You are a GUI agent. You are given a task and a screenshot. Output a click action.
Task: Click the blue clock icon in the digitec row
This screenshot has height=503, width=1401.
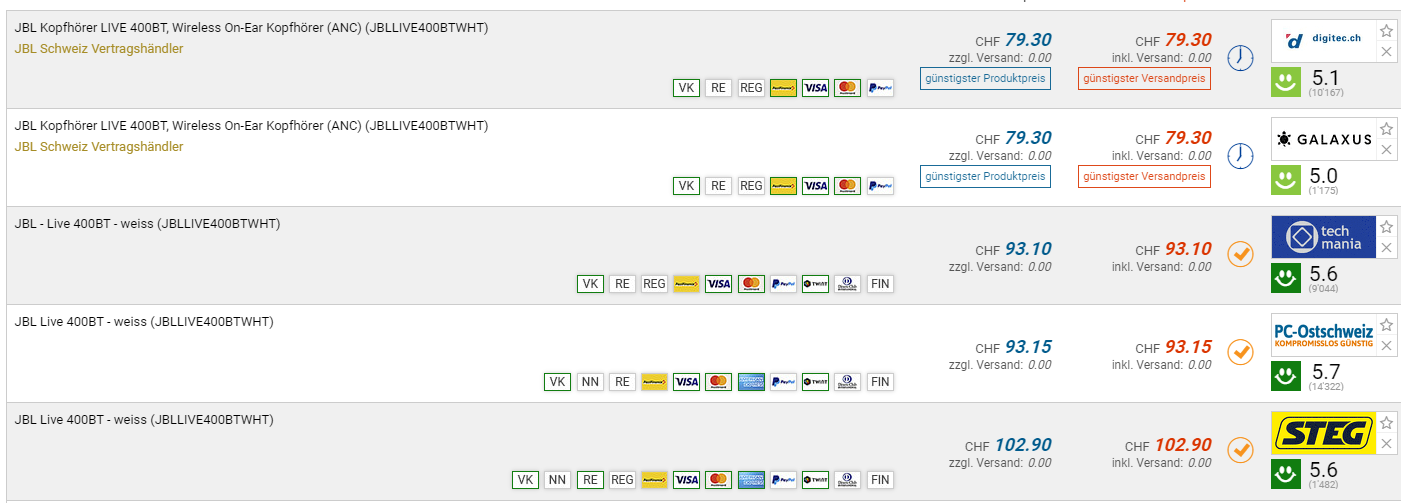1240,58
